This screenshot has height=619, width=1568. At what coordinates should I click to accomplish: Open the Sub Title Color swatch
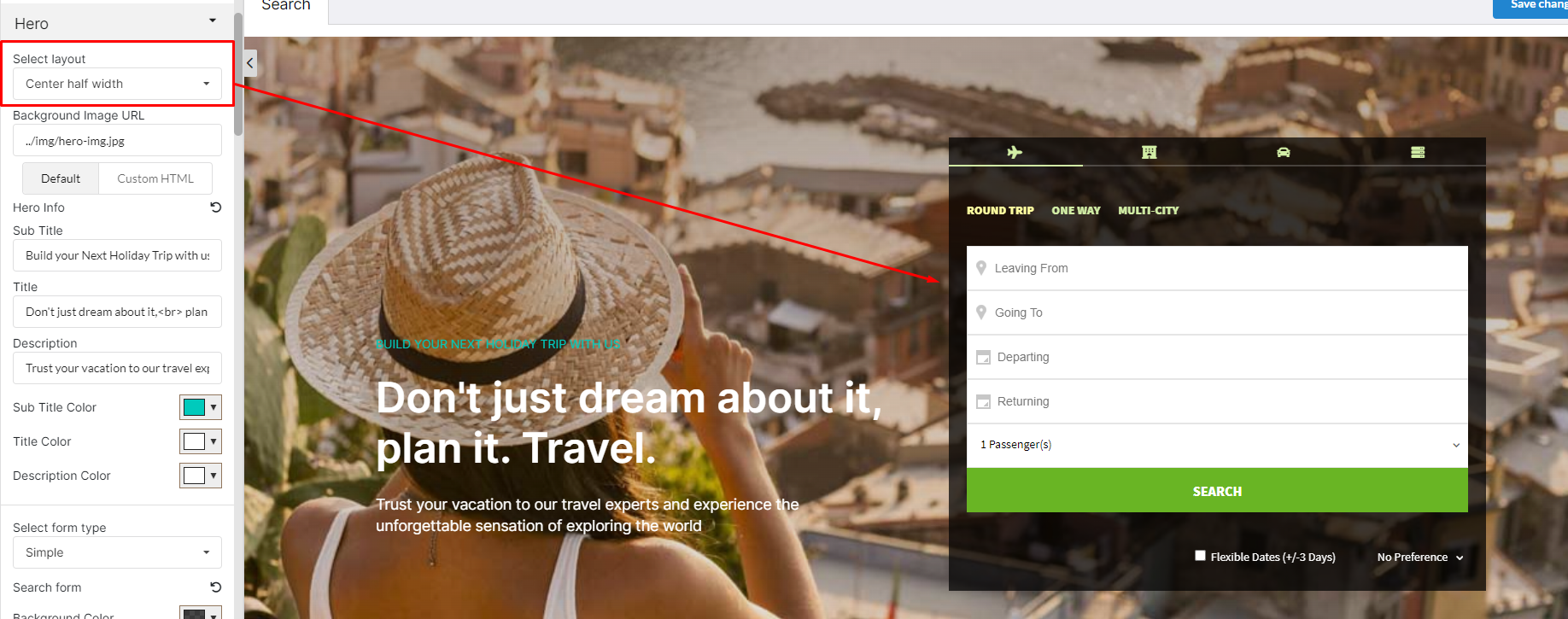point(201,407)
